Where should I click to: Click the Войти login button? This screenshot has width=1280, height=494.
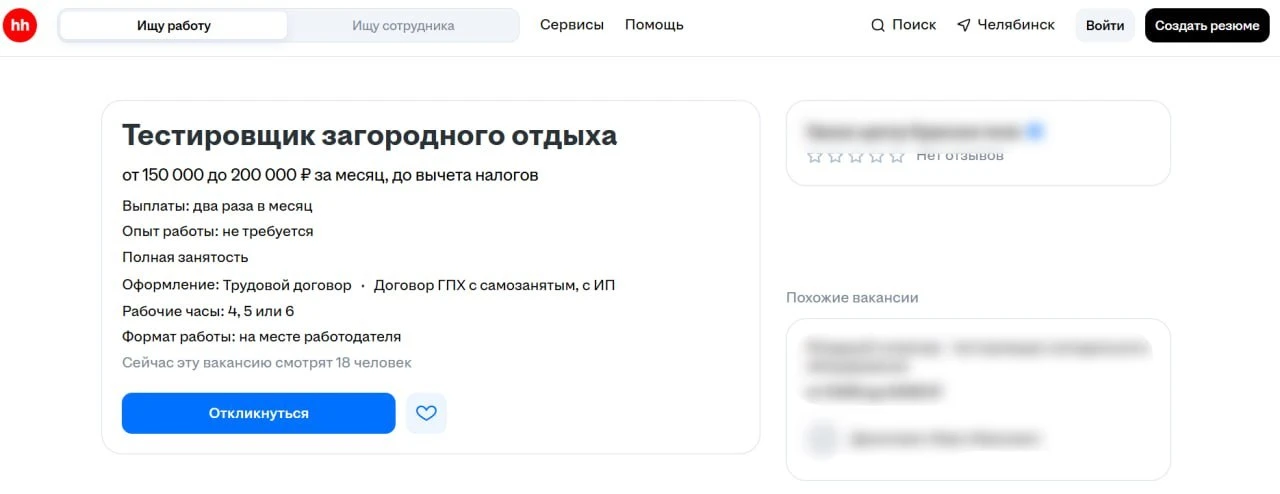pos(1105,25)
